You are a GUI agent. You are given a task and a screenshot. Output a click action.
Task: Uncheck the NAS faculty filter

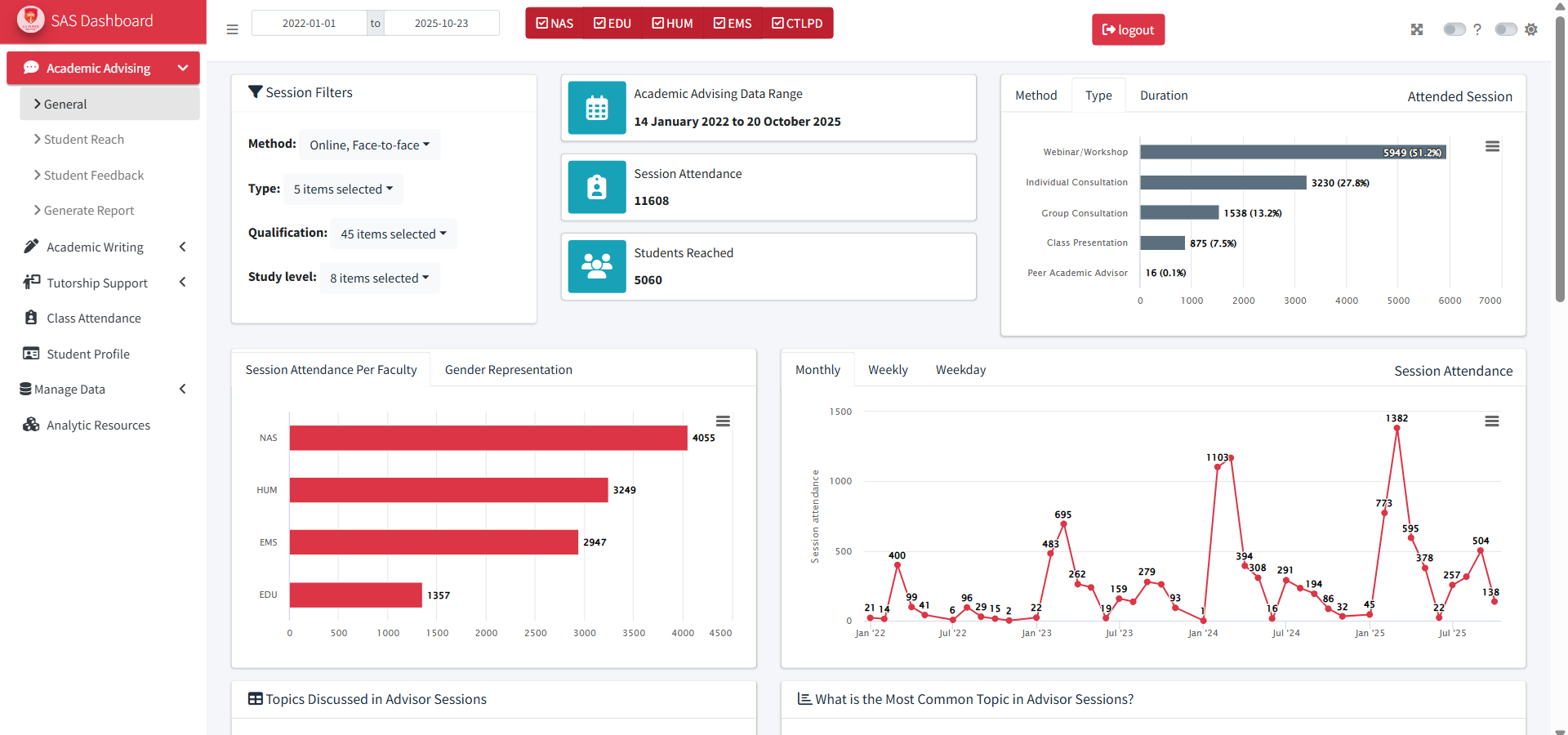[x=541, y=23]
